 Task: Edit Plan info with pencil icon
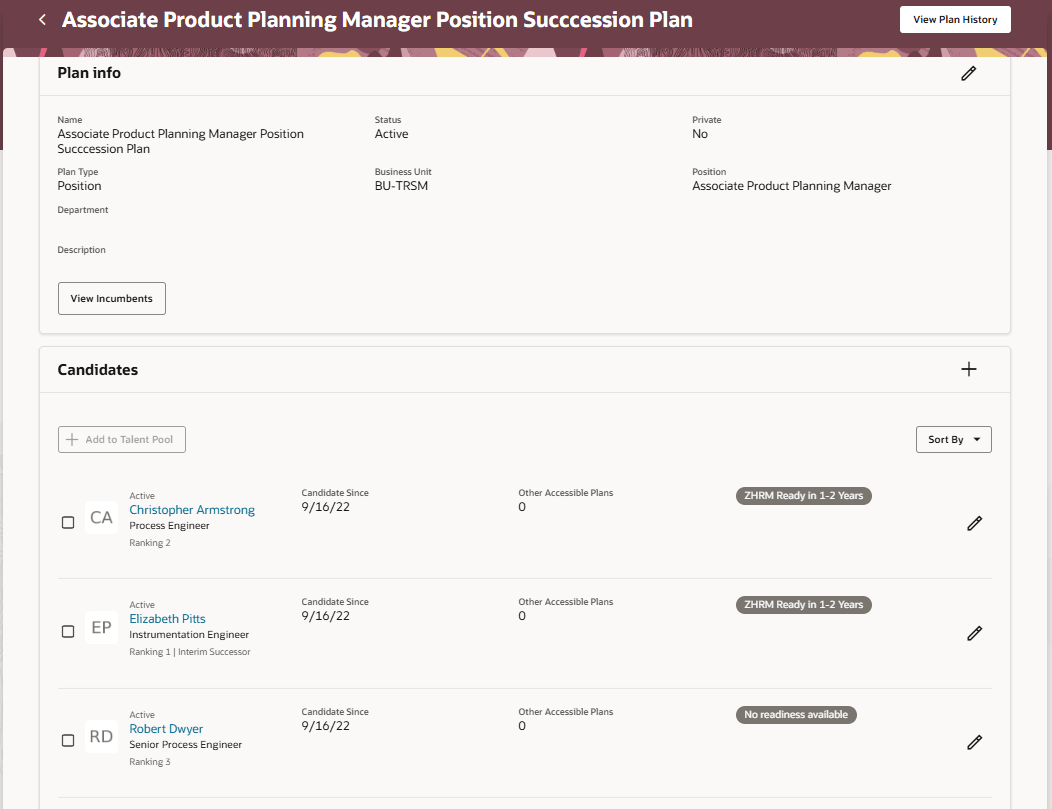(968, 73)
